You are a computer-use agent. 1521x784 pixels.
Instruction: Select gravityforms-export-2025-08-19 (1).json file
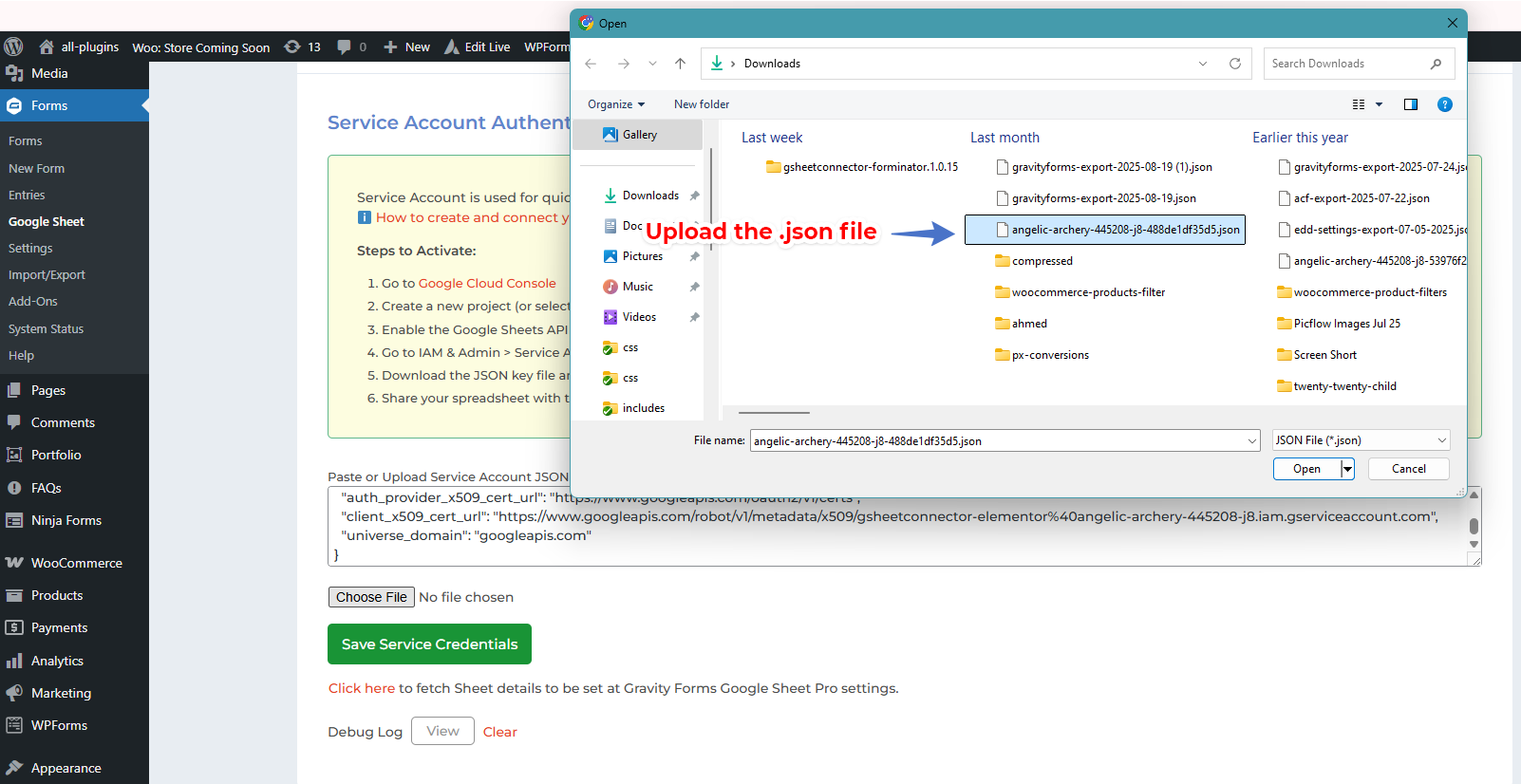point(1103,167)
